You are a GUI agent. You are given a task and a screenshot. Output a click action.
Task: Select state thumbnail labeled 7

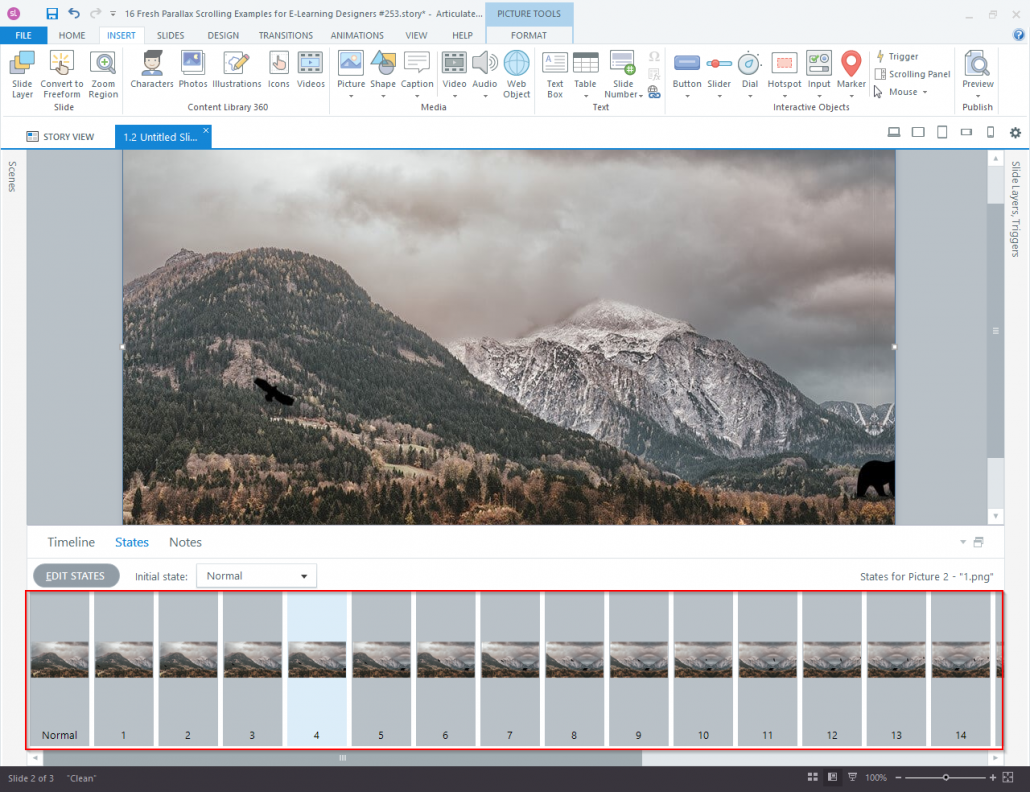pyautogui.click(x=509, y=670)
